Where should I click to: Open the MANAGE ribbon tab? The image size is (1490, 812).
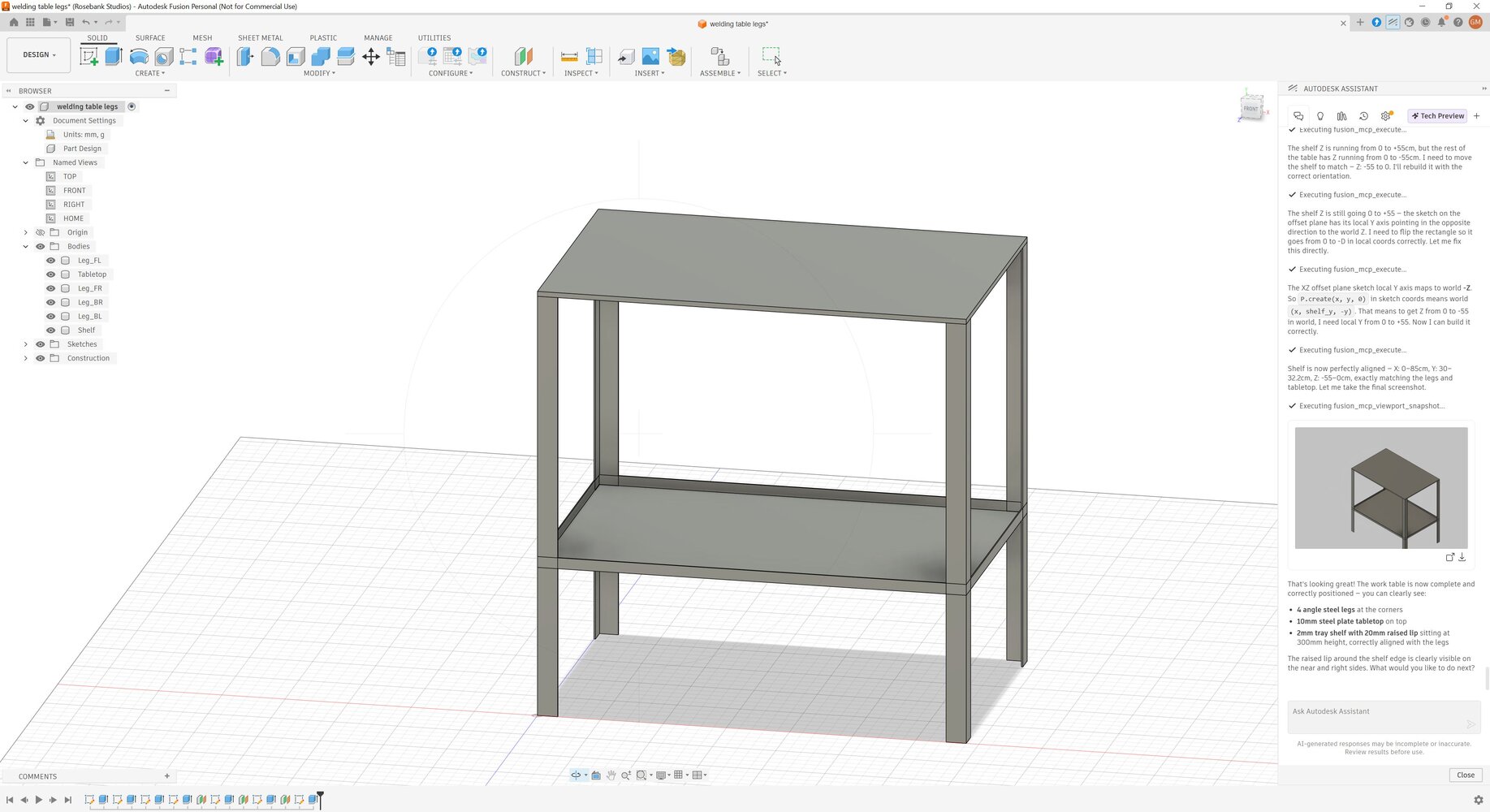click(378, 37)
